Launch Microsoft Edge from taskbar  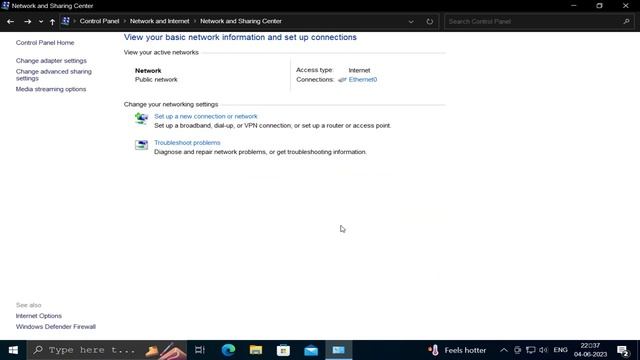pos(228,350)
